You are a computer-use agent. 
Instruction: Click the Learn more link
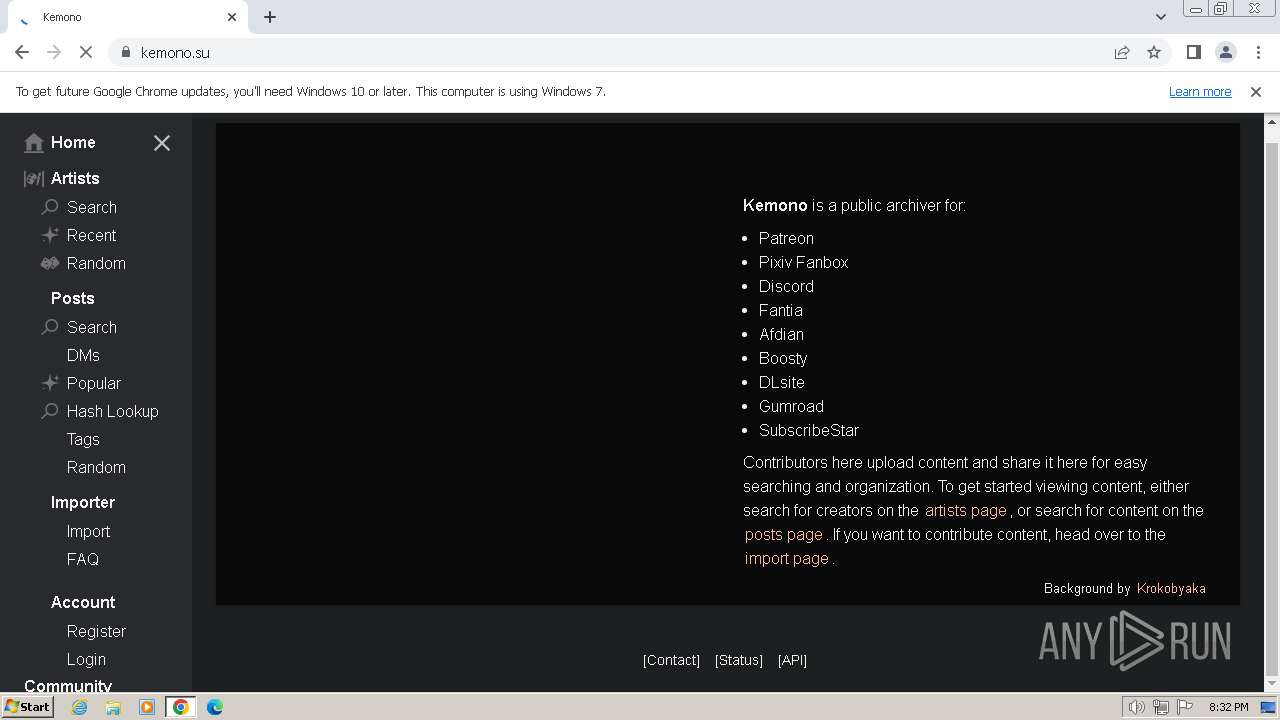1200,91
